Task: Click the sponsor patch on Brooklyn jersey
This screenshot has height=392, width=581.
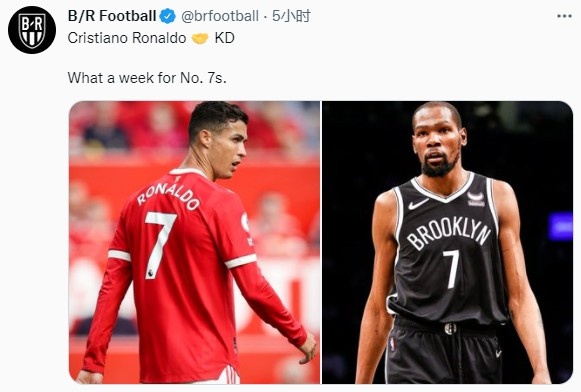Action: click(475, 199)
